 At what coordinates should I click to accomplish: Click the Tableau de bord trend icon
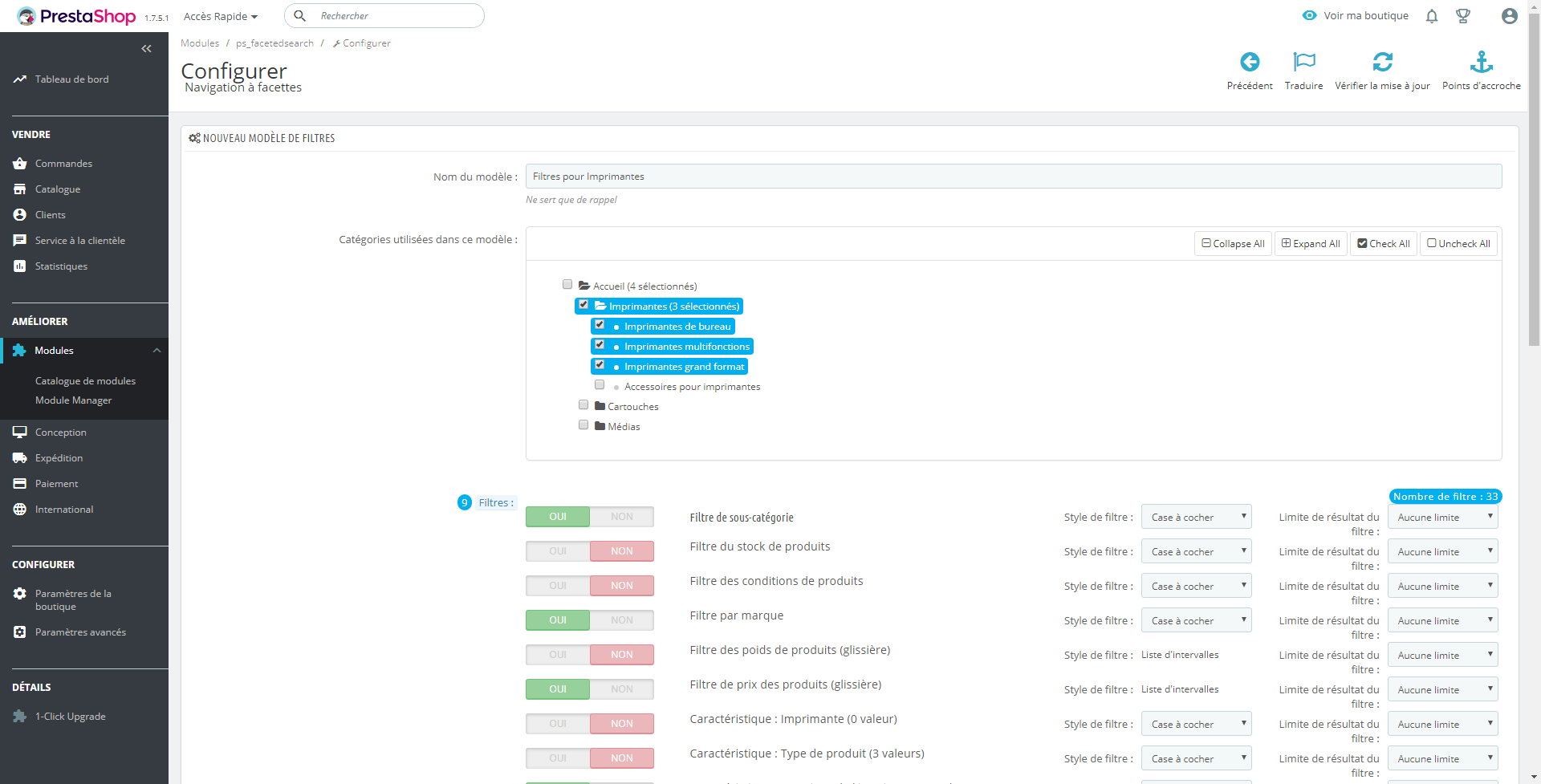tap(20, 79)
